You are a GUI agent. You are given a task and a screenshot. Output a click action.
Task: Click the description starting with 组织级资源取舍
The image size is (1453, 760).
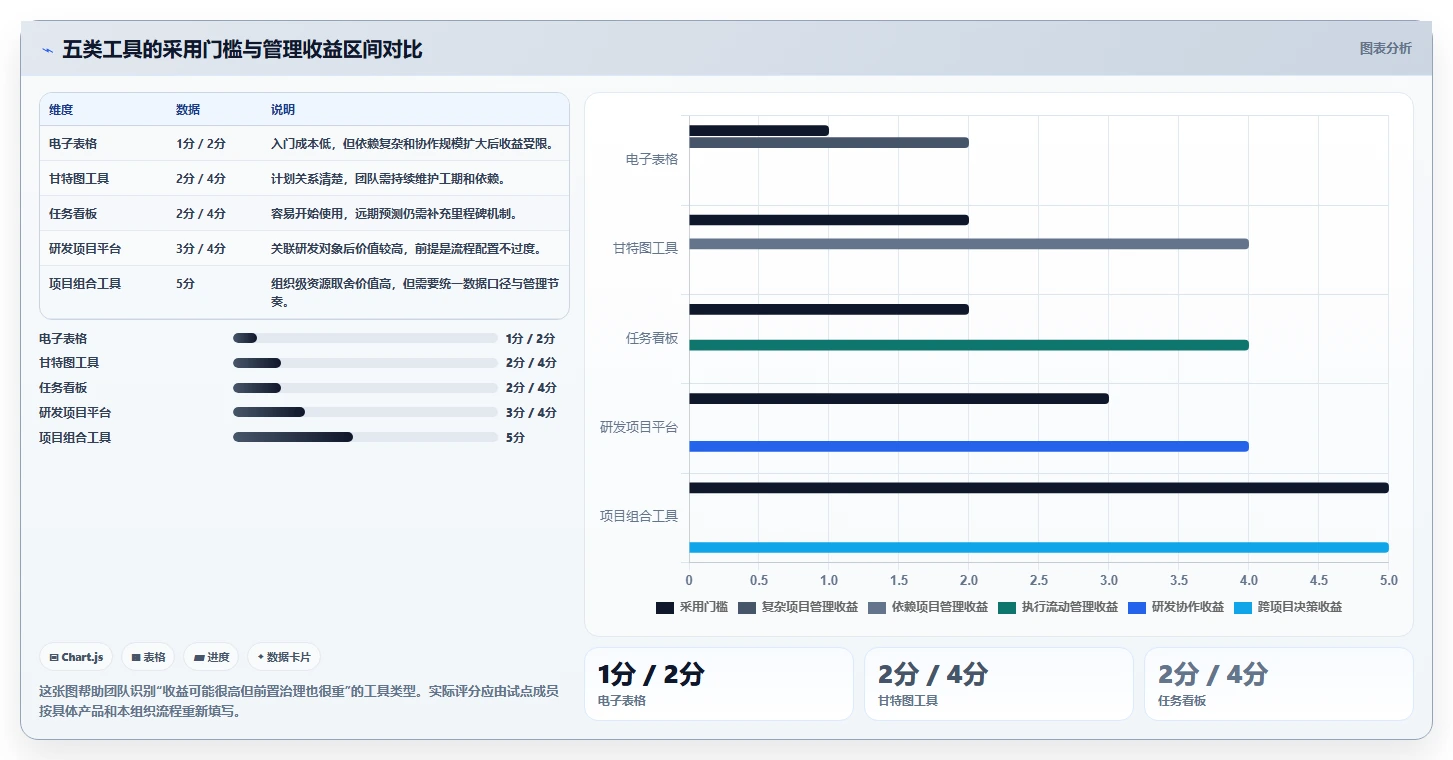(x=415, y=292)
